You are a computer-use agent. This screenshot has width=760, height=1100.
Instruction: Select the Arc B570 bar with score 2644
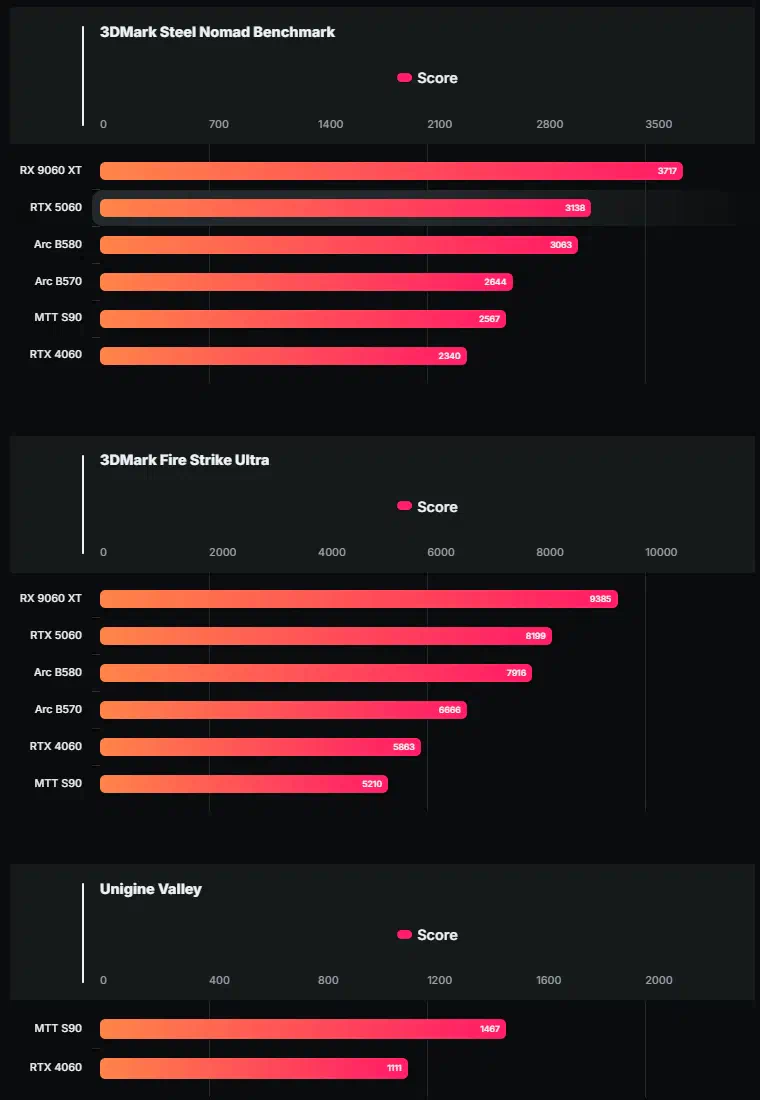(307, 282)
